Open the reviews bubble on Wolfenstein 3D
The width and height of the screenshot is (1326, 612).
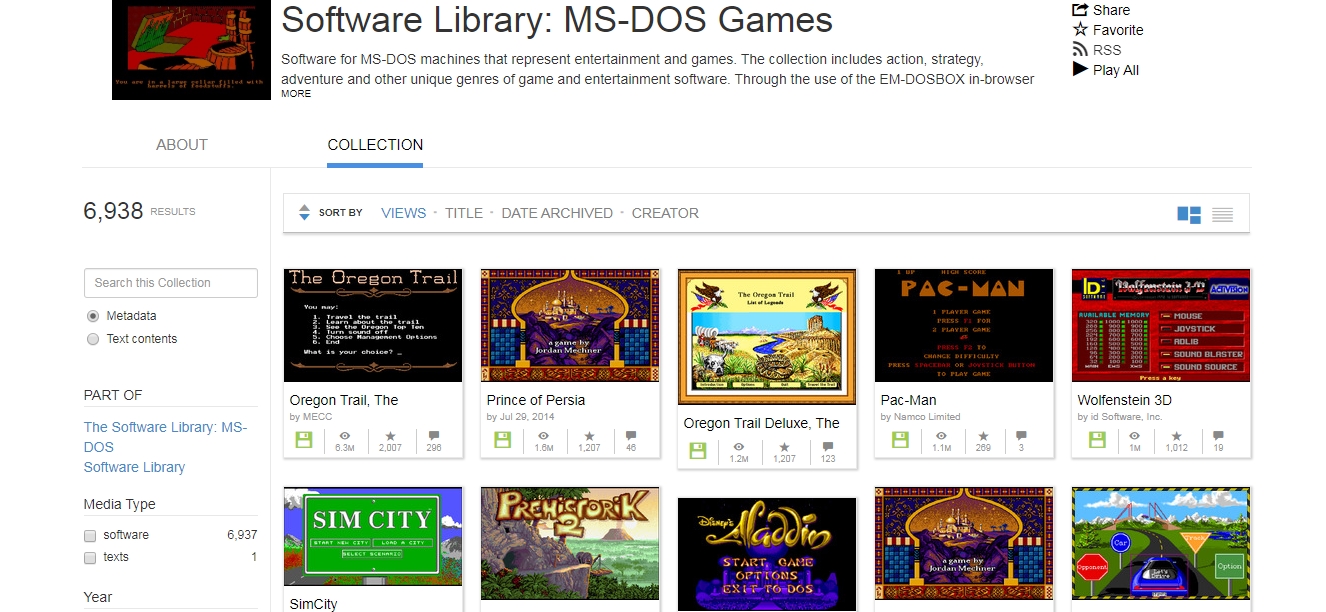coord(1218,437)
